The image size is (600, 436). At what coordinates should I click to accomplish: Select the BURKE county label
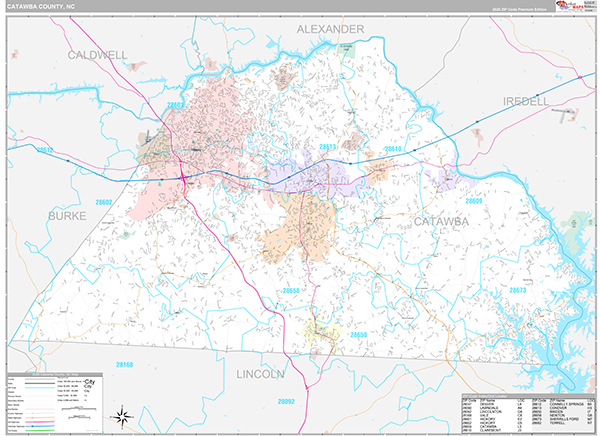(x=67, y=216)
